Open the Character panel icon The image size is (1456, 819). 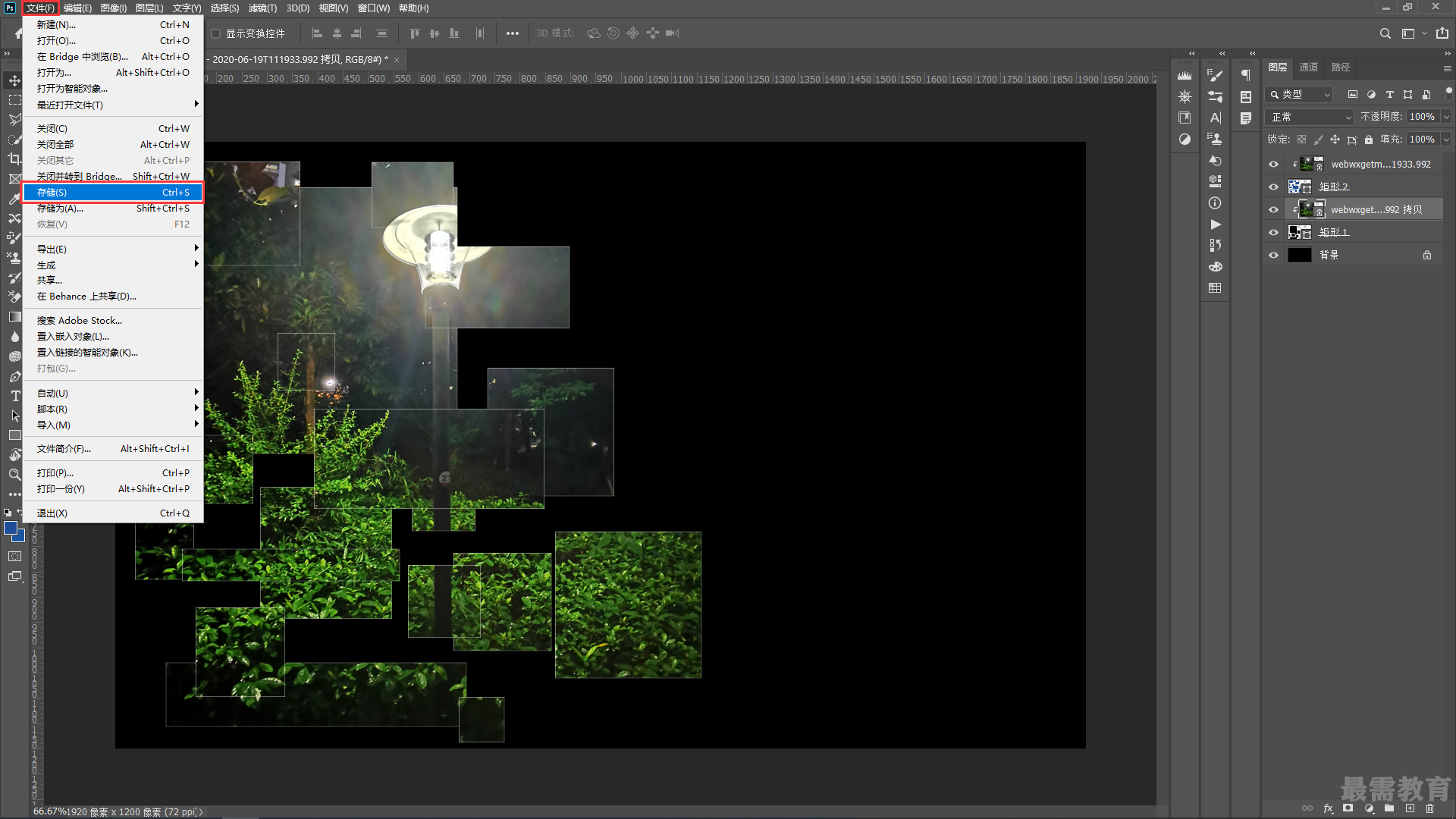(1215, 118)
